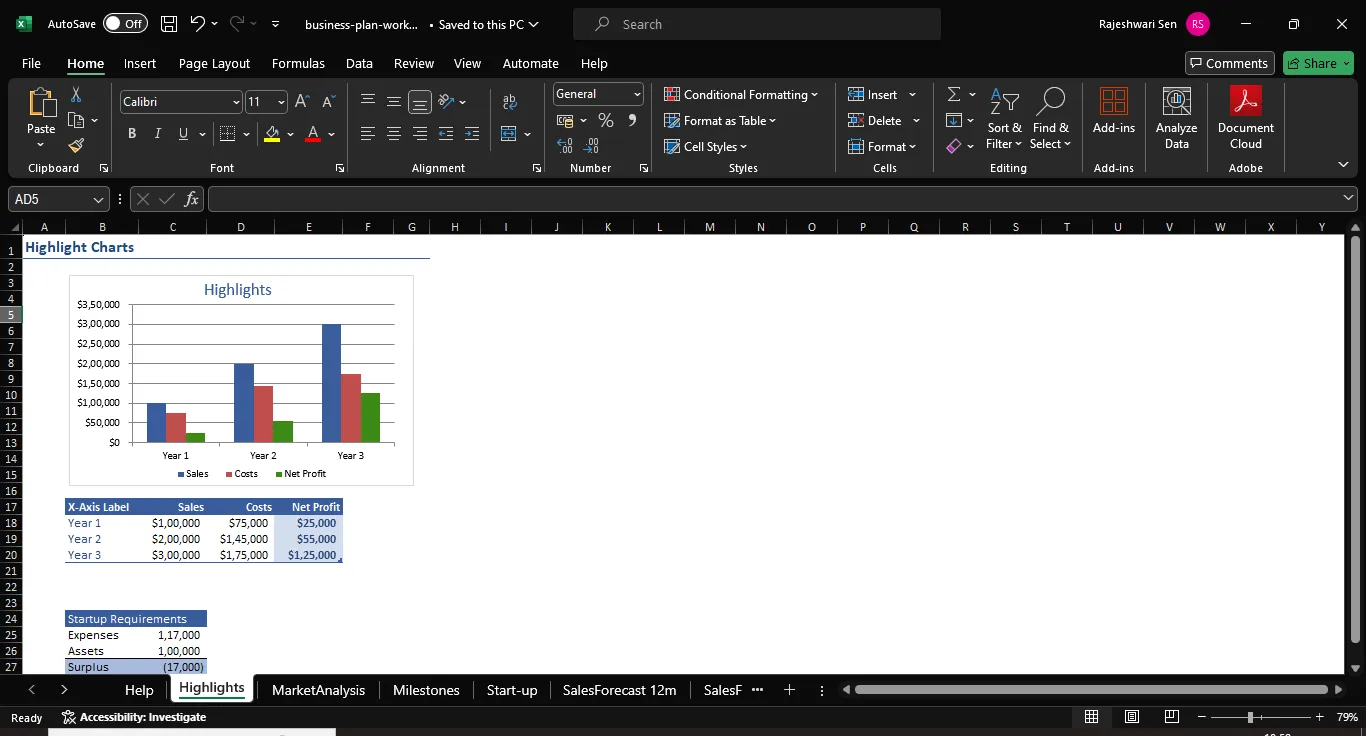Add a new sheet with plus icon

(x=789, y=690)
